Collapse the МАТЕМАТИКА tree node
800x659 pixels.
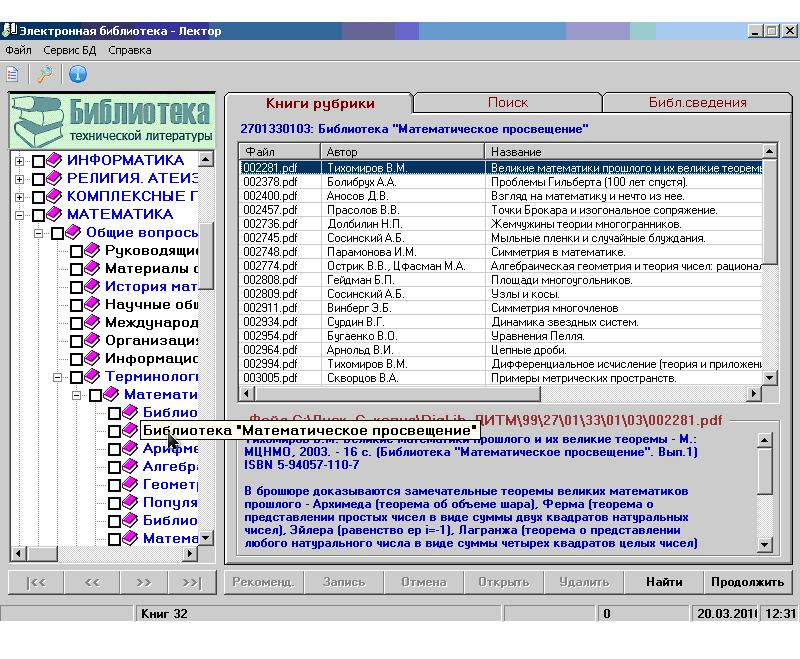pos(19,215)
